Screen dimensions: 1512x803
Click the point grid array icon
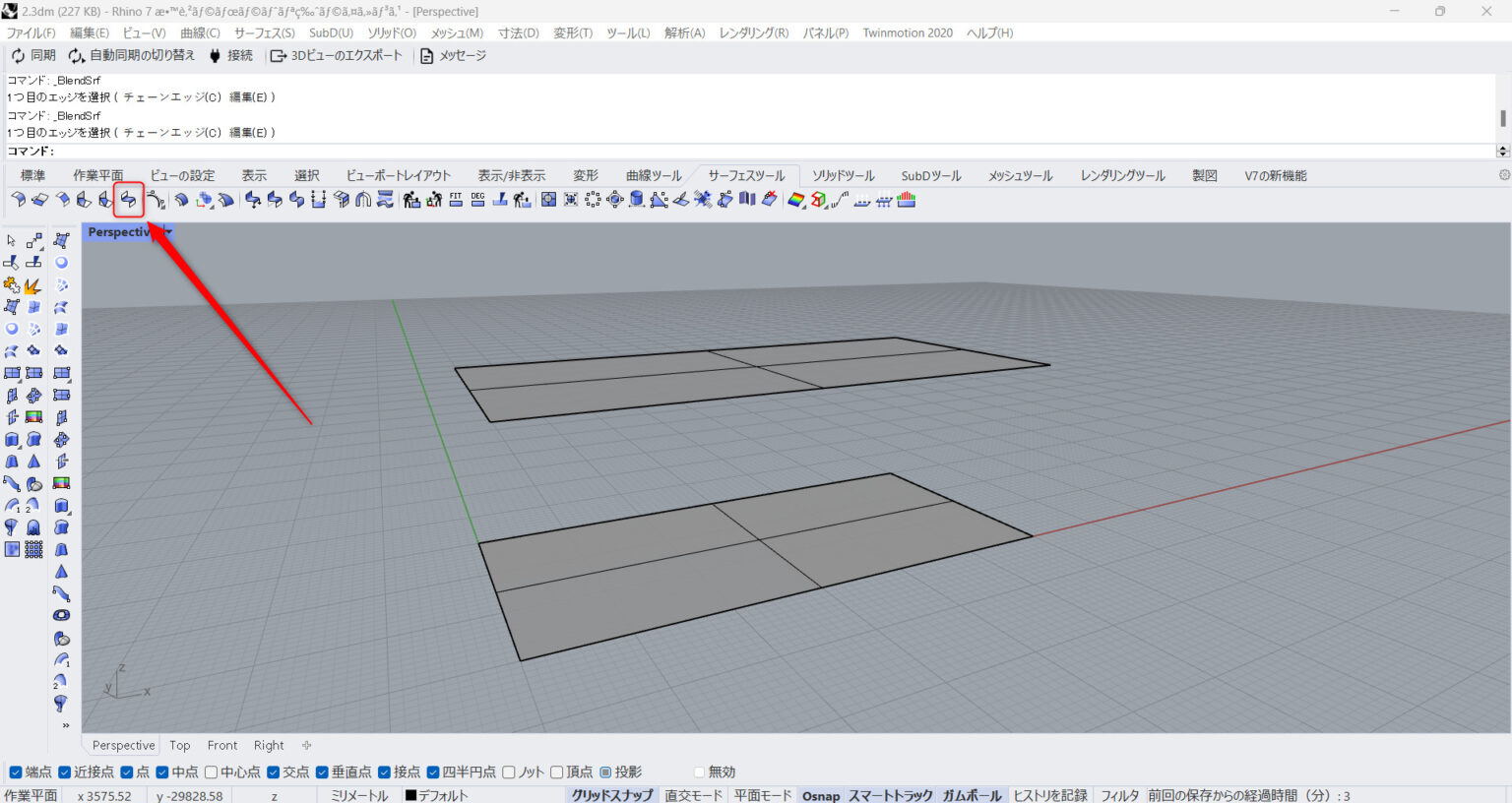(33, 549)
